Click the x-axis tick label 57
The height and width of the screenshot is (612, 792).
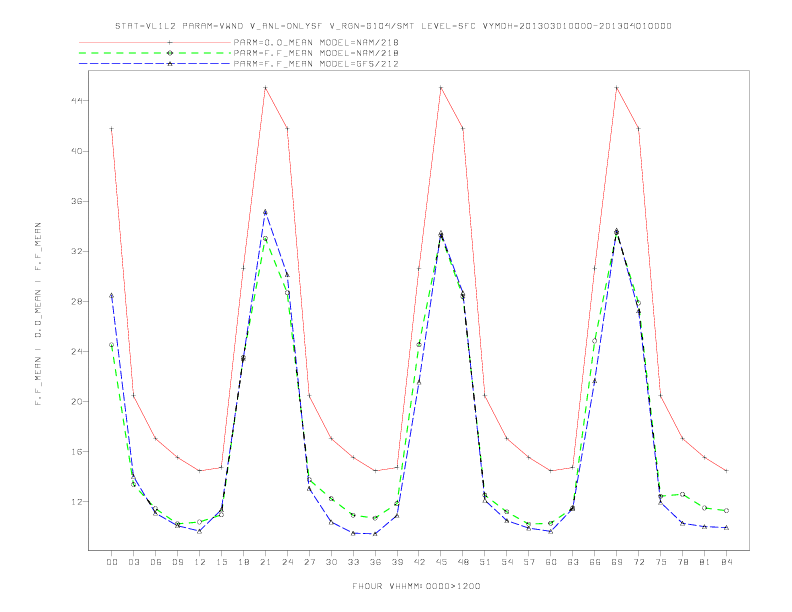[x=528, y=562]
